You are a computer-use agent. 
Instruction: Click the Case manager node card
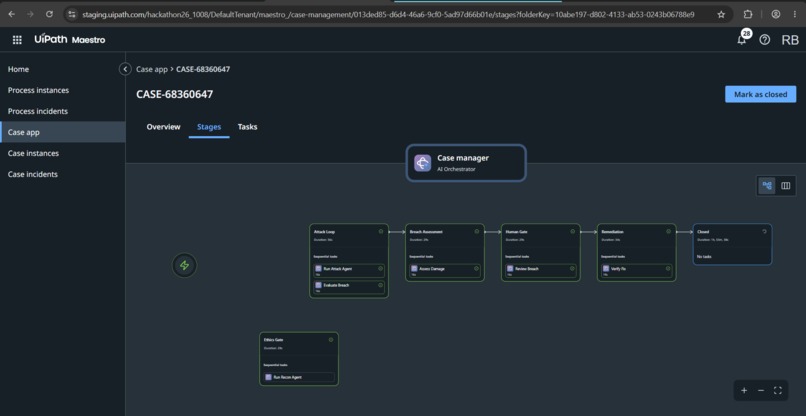[466, 163]
